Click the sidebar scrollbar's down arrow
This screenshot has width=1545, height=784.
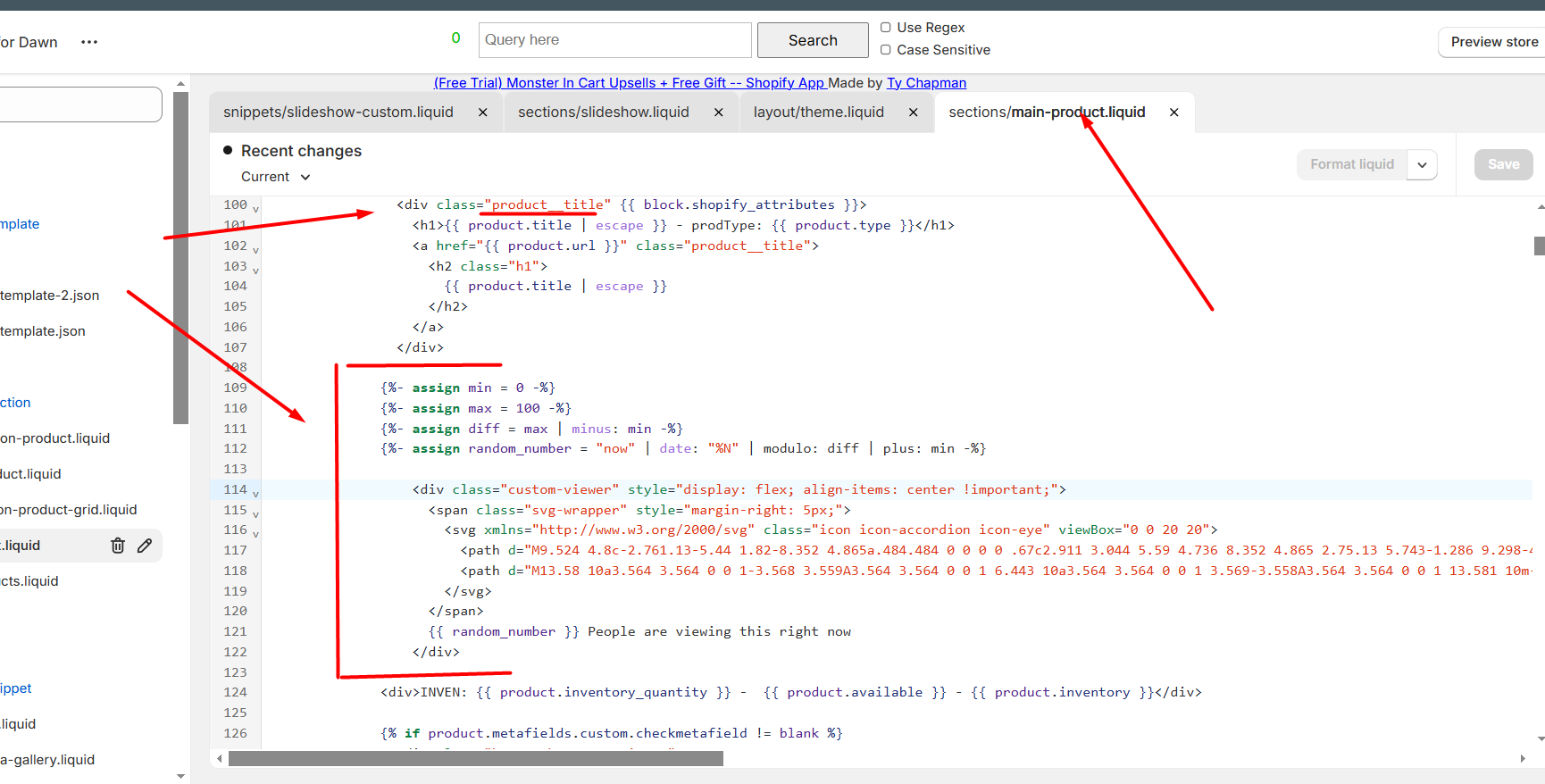click(x=181, y=777)
